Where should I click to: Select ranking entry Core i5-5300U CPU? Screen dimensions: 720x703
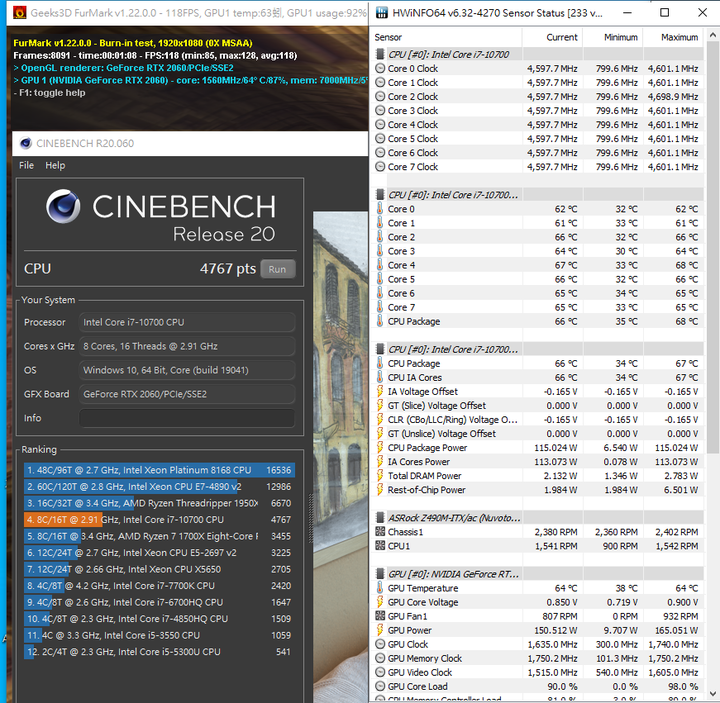[x=159, y=652]
